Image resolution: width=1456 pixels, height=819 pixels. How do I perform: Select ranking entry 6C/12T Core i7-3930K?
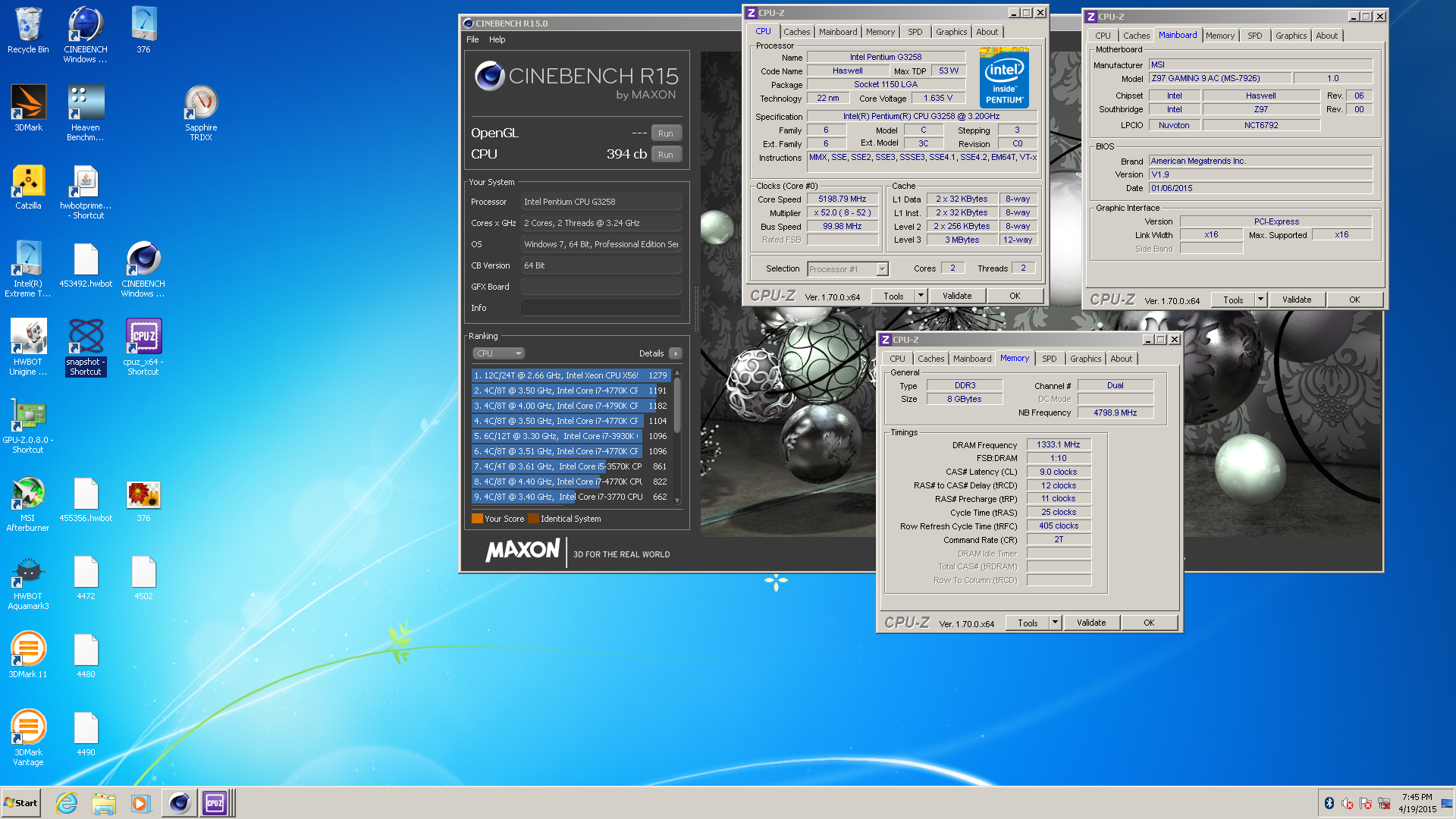[570, 436]
